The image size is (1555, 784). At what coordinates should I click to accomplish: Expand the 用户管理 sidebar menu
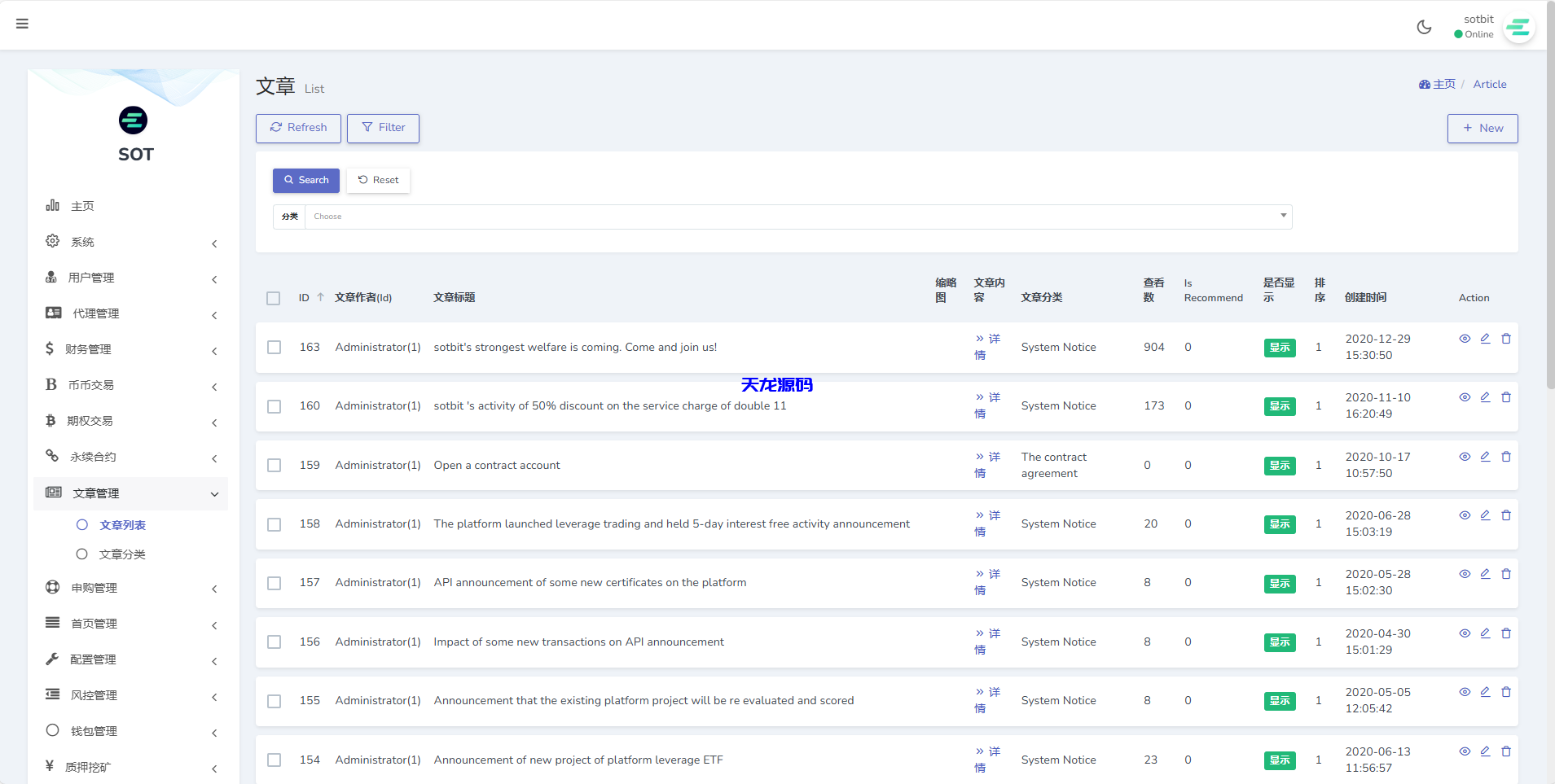point(131,278)
